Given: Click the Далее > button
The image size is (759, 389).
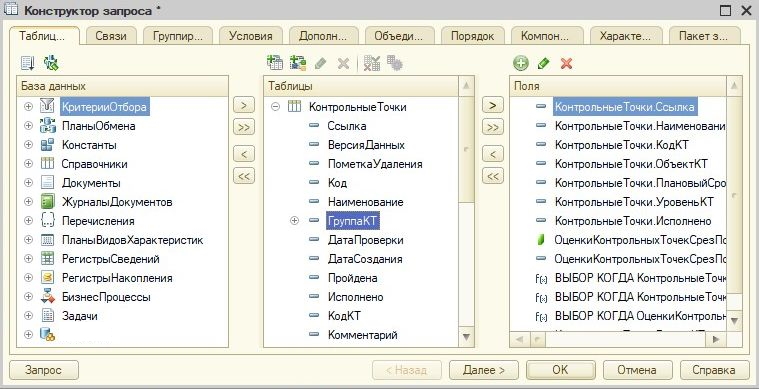Looking at the screenshot, I should pyautogui.click(x=484, y=370).
